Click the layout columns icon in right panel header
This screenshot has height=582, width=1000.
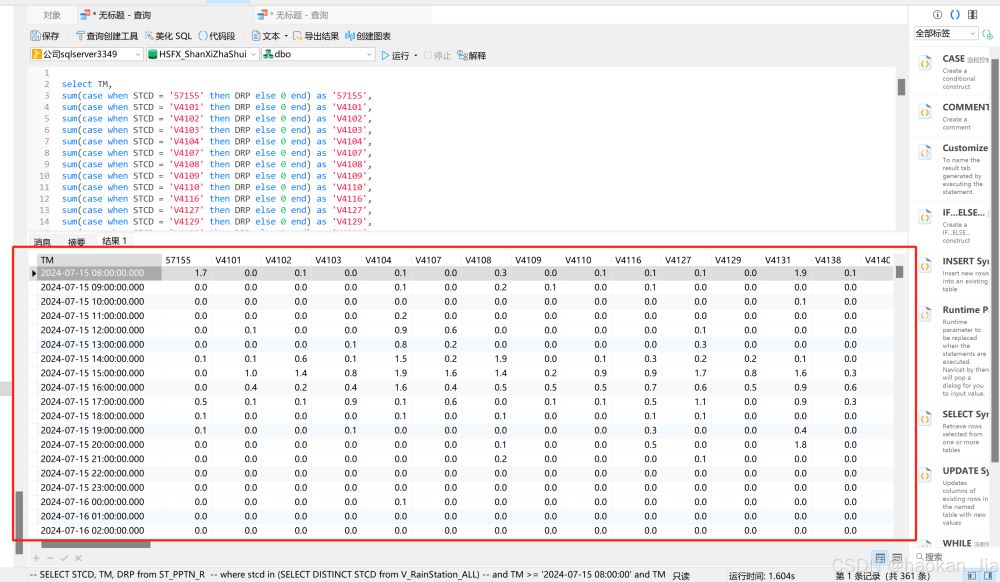pos(973,15)
